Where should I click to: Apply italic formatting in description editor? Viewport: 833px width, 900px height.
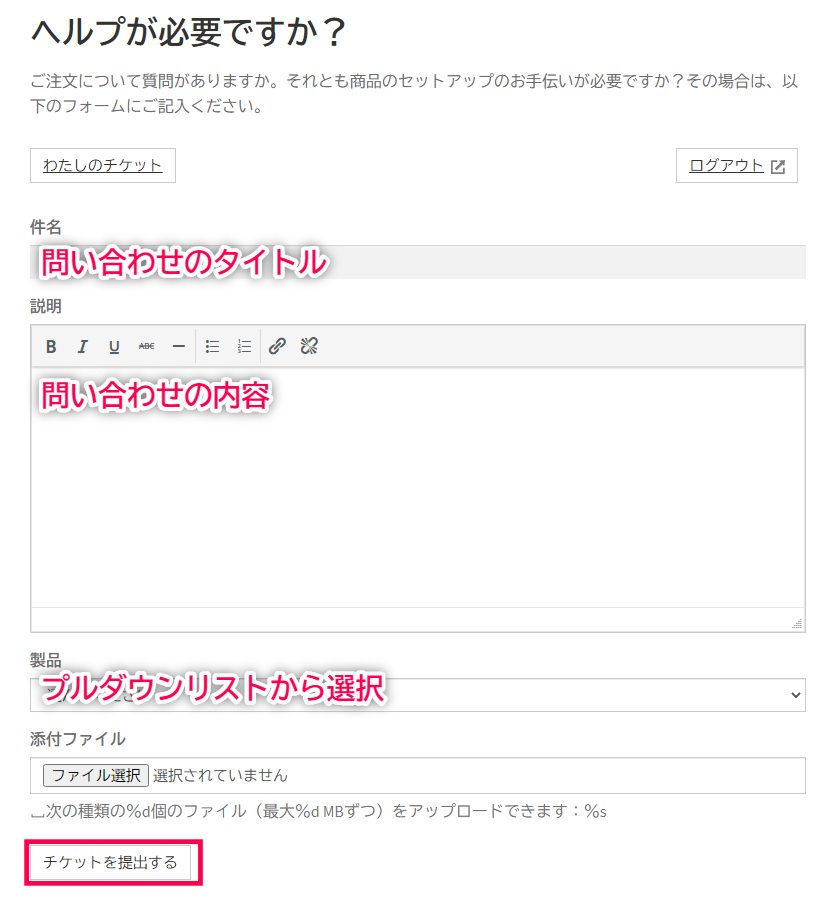click(x=83, y=347)
